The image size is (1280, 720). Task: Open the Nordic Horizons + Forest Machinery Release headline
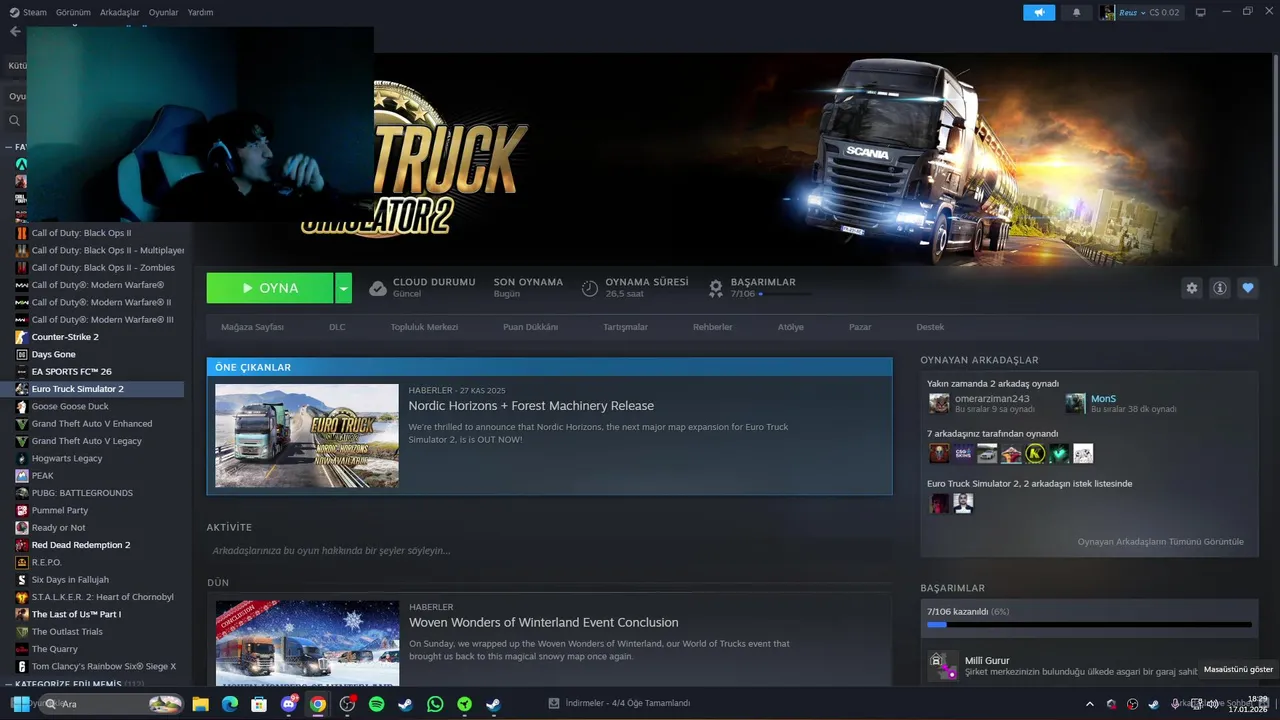(531, 406)
